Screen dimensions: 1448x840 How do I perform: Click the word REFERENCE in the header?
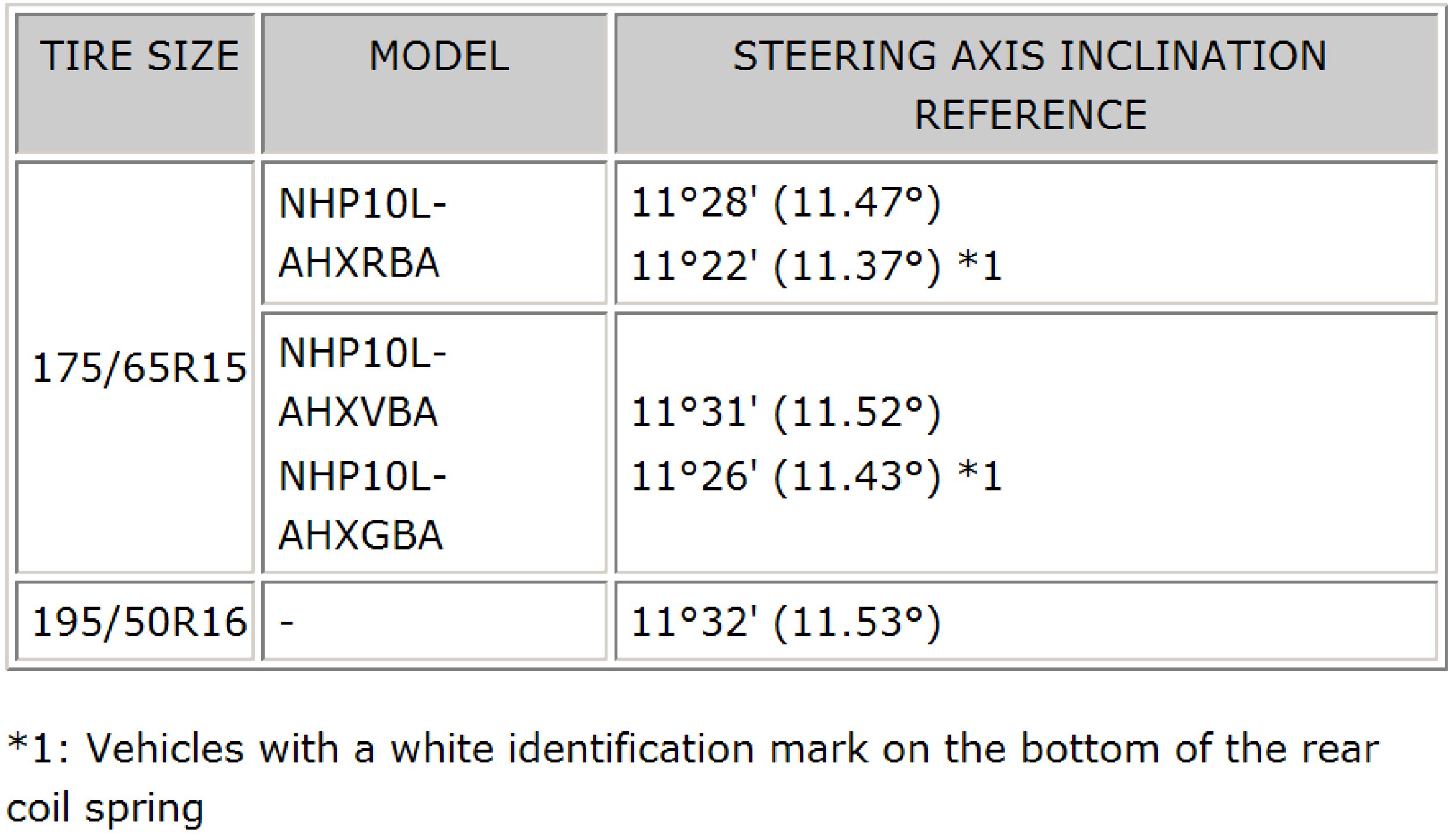tap(1030, 115)
